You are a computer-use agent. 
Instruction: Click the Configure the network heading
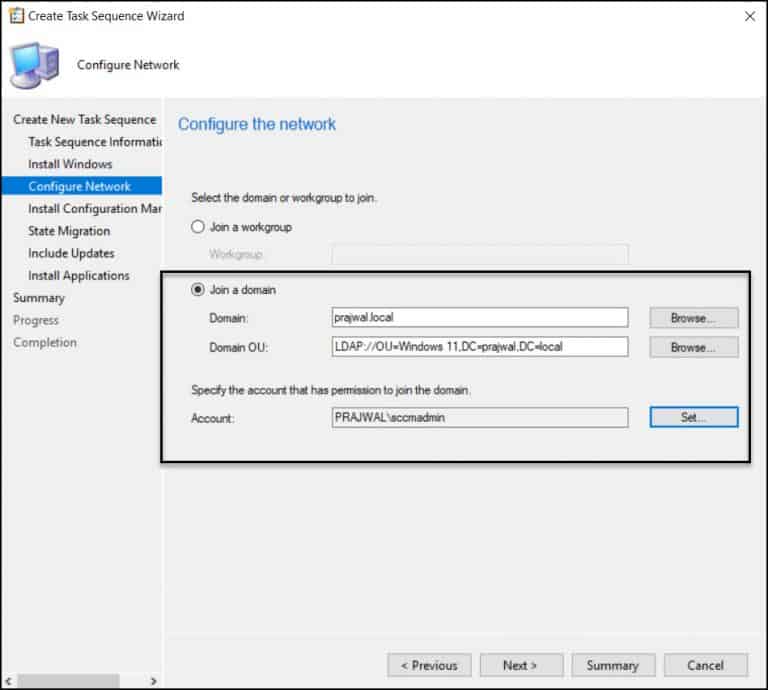[257, 124]
